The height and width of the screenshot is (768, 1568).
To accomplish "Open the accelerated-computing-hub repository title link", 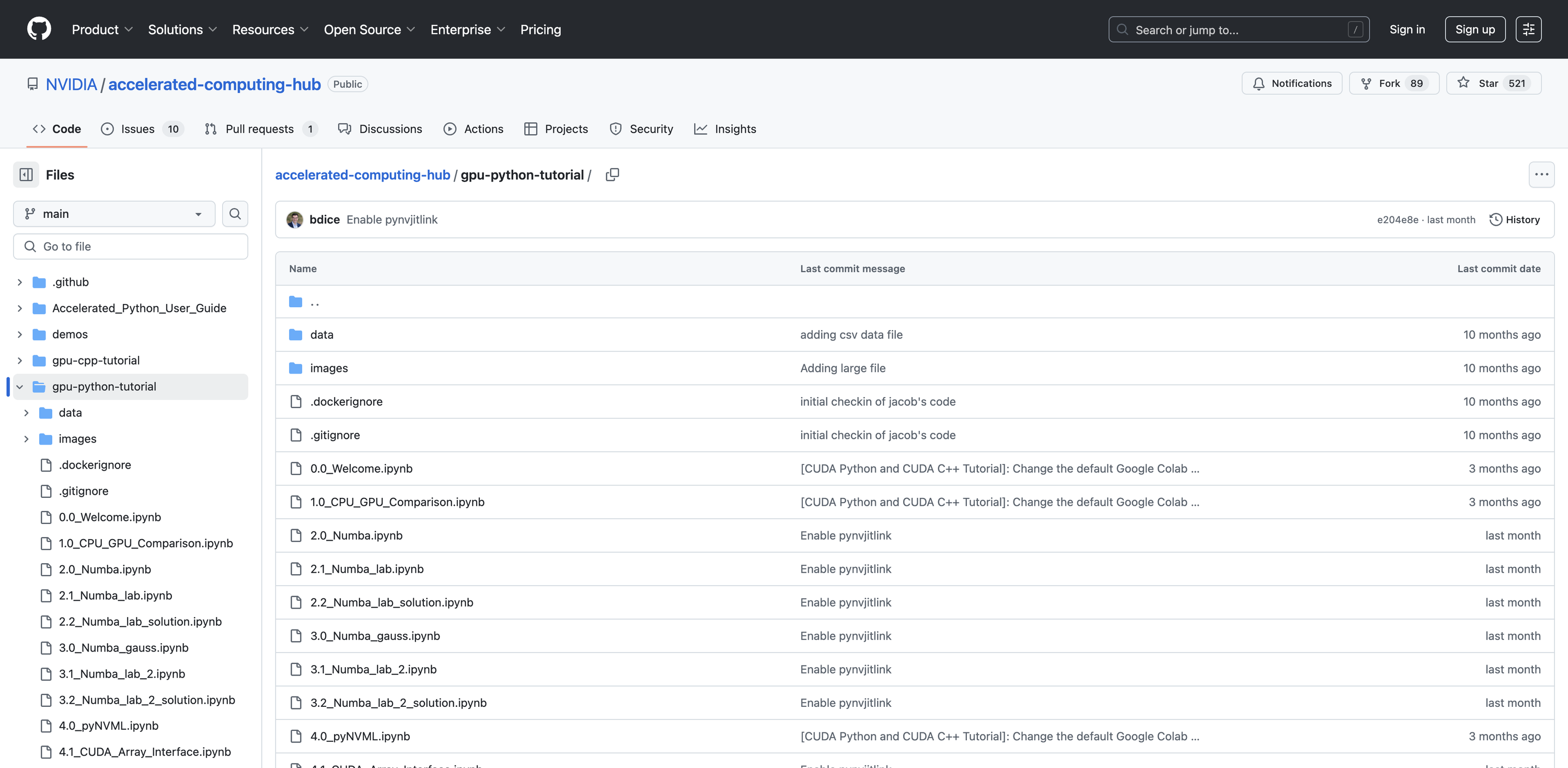I will pos(214,84).
